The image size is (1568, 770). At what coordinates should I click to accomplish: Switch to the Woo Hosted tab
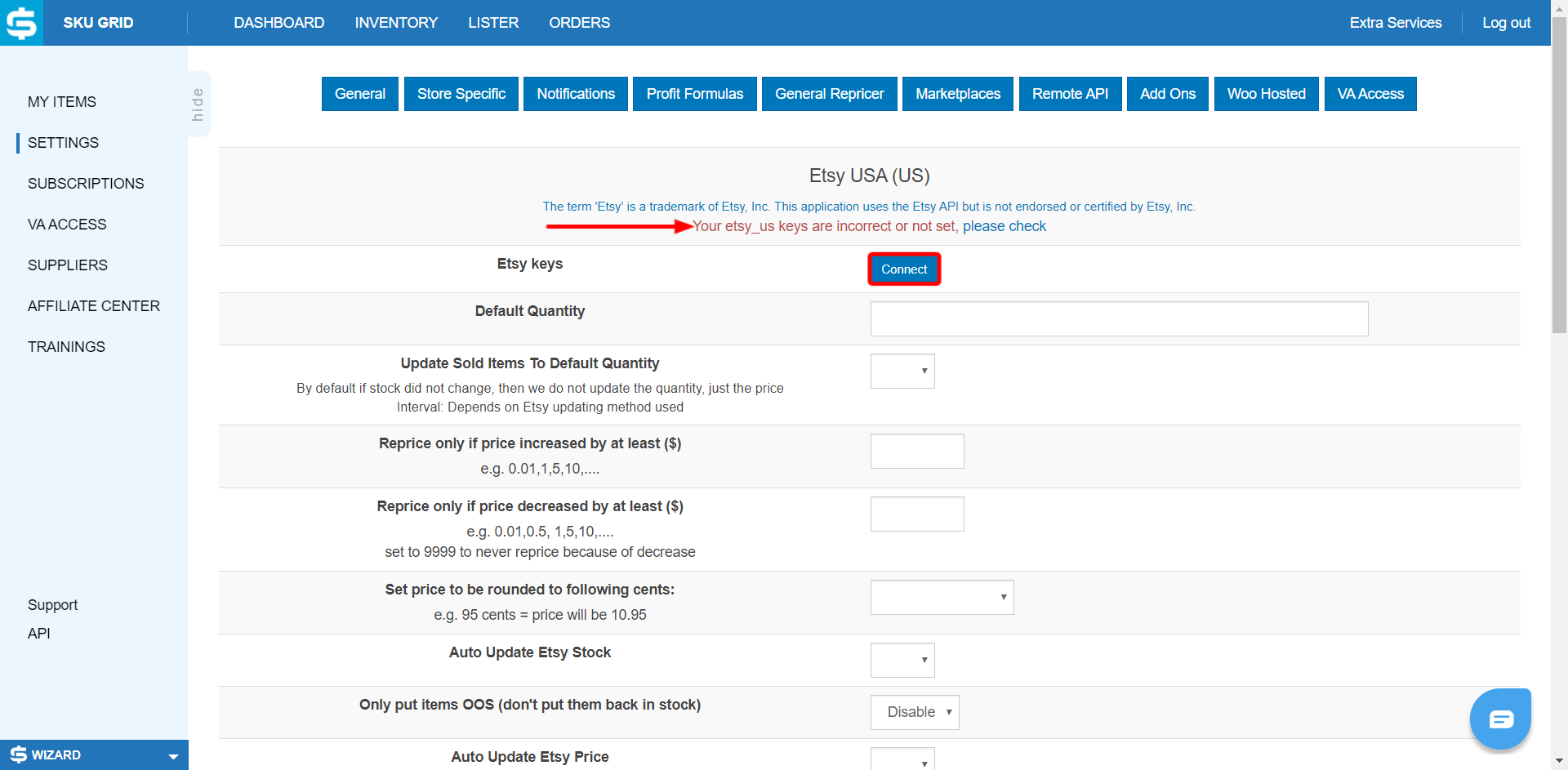pos(1267,94)
